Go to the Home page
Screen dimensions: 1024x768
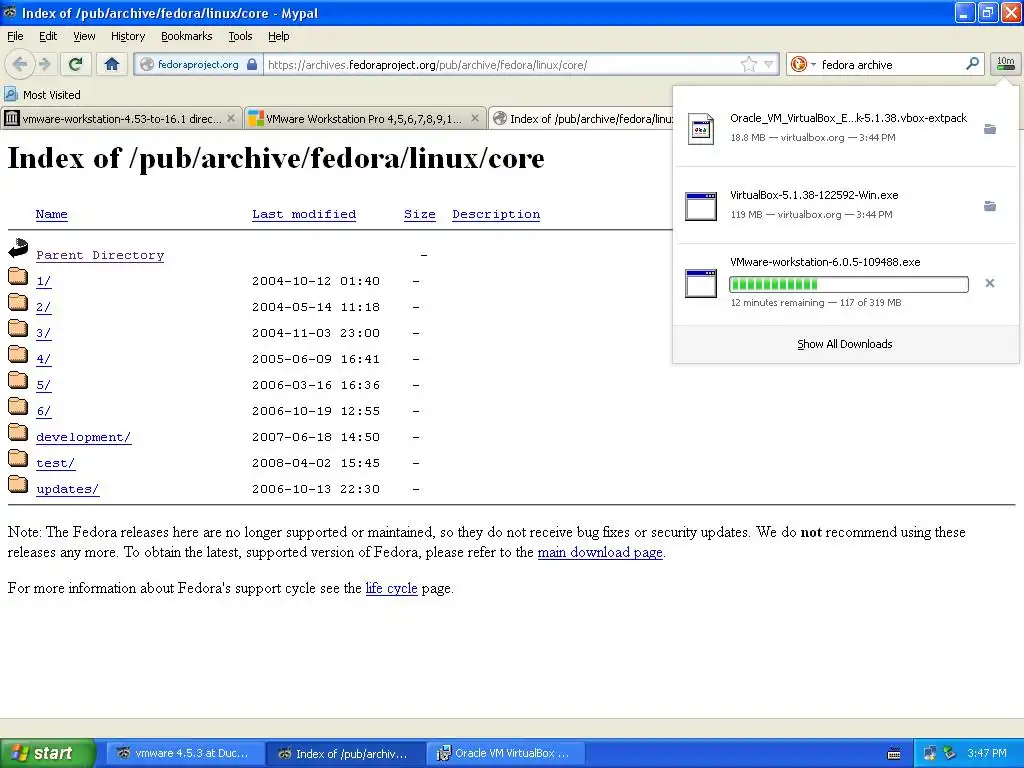tap(112, 64)
